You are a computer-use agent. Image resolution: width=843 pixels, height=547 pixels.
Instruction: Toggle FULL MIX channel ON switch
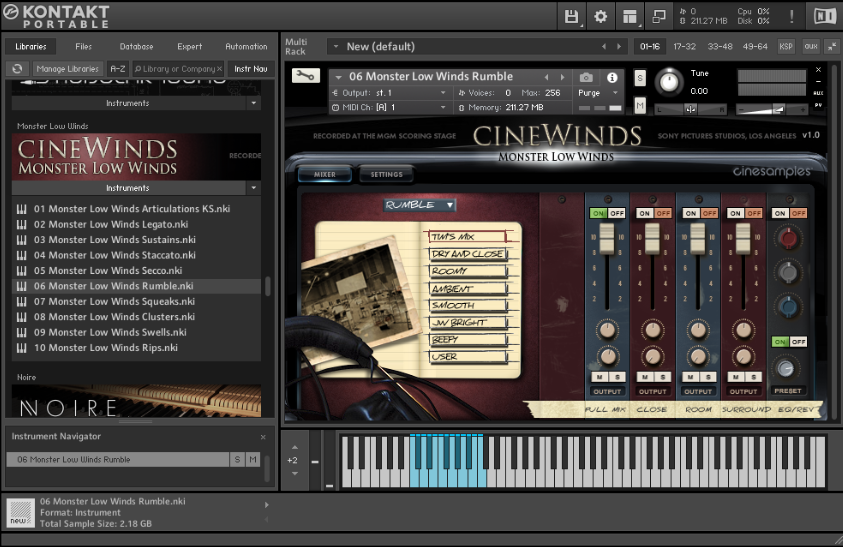click(x=598, y=214)
